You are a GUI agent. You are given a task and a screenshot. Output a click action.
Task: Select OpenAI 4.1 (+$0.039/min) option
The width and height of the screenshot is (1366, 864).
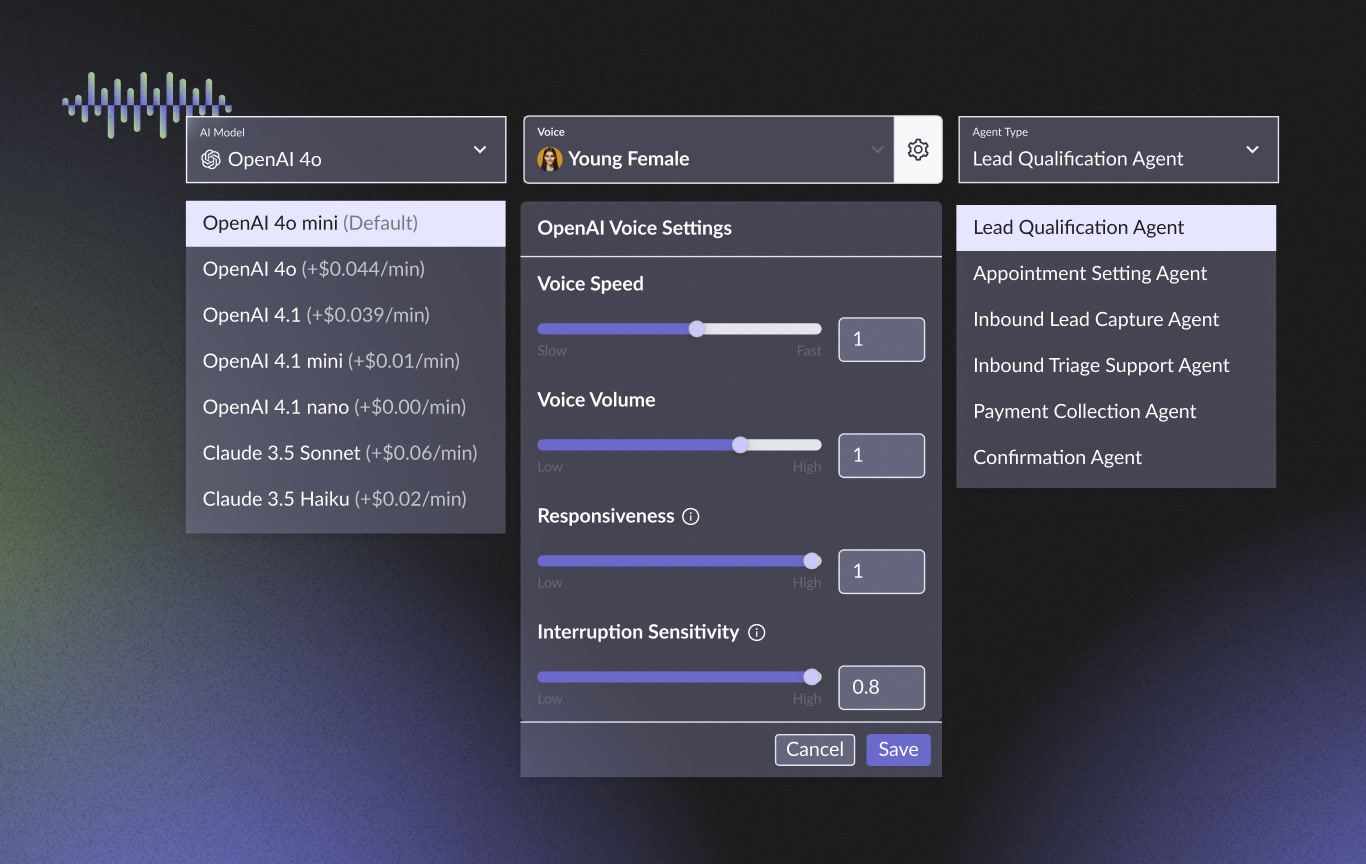346,316
